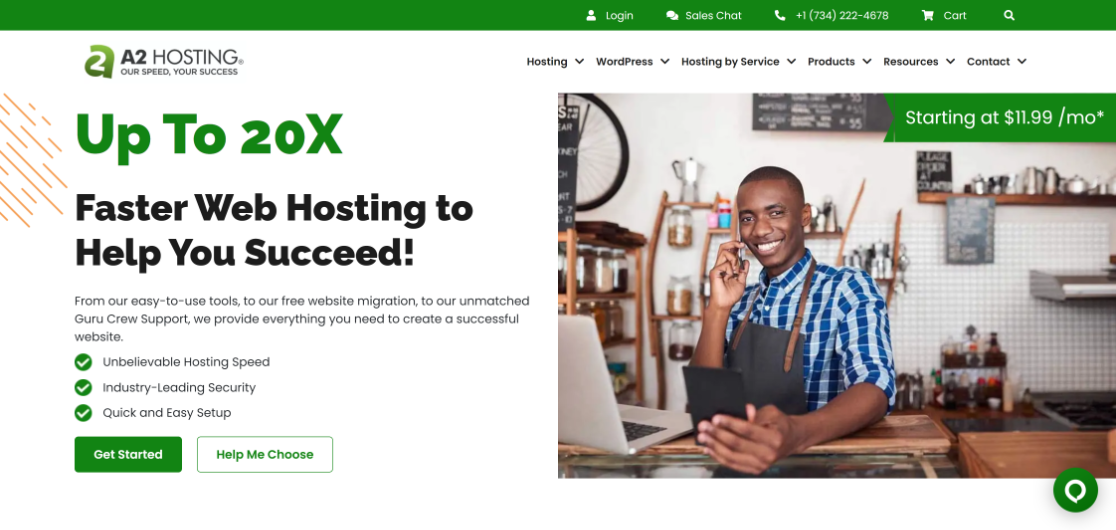The image size is (1116, 530).
Task: Open the green live chat widget
Action: [x=1075, y=490]
